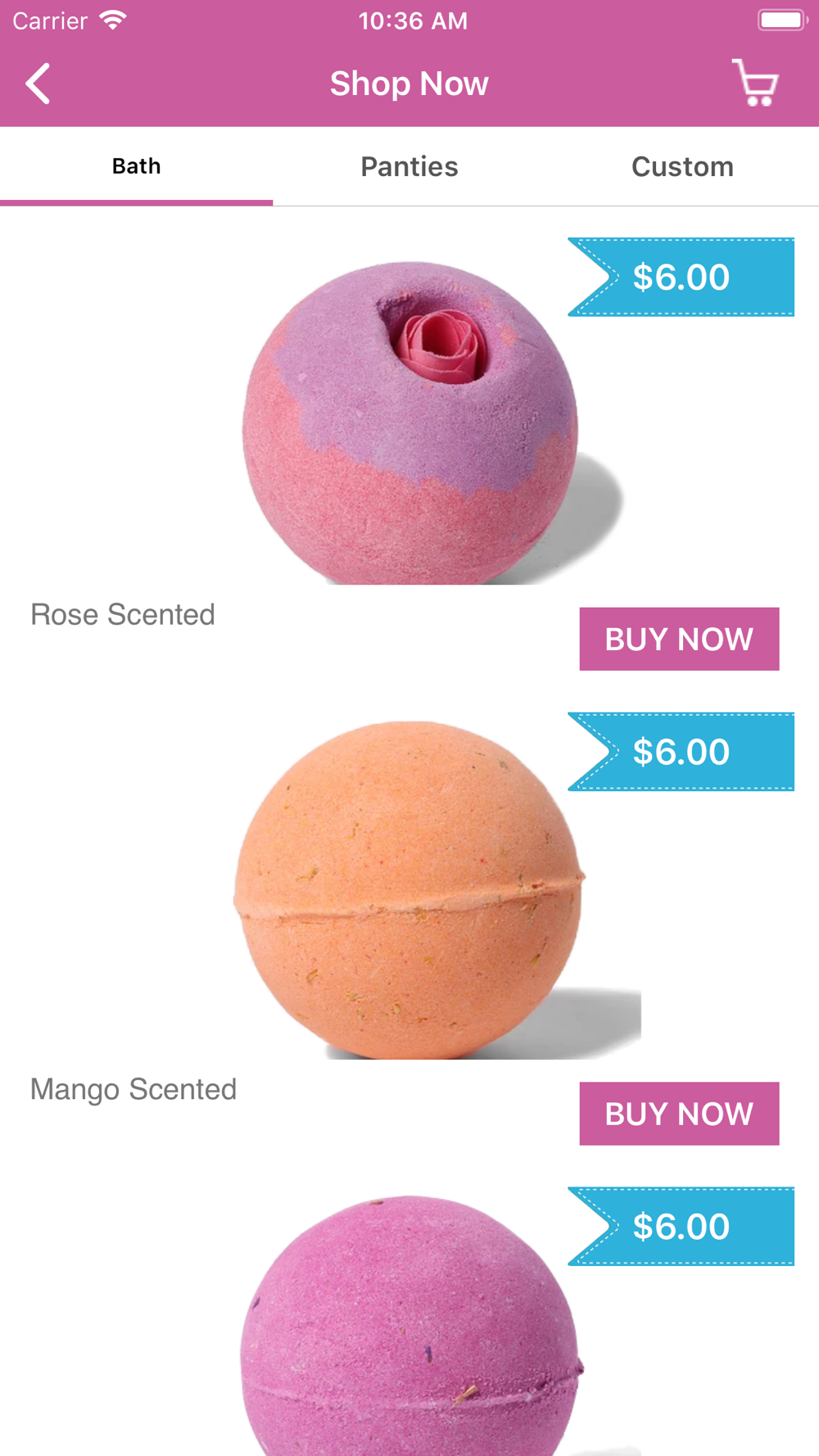Tap the Wi-Fi status icon

point(113,20)
